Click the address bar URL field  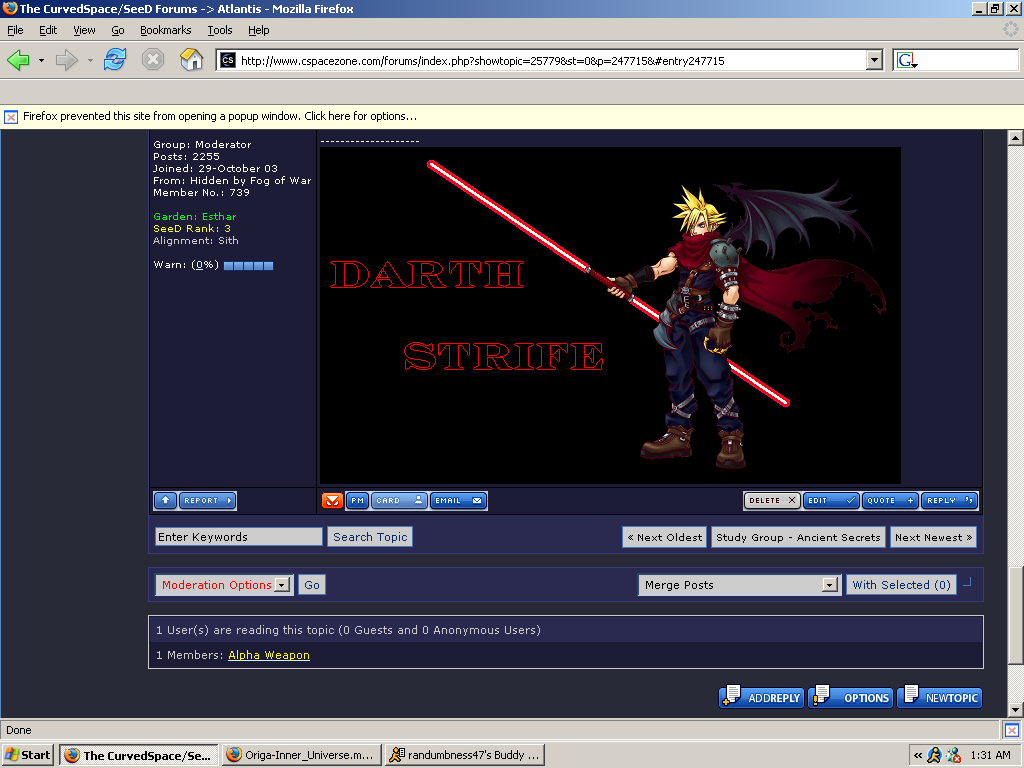coord(552,61)
